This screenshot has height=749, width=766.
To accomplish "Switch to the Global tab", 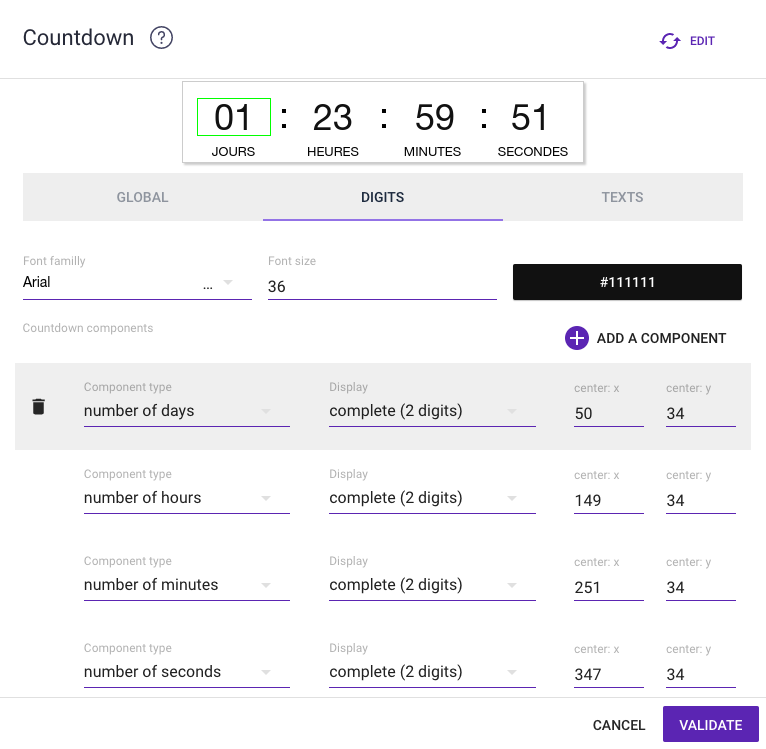I will click(142, 197).
